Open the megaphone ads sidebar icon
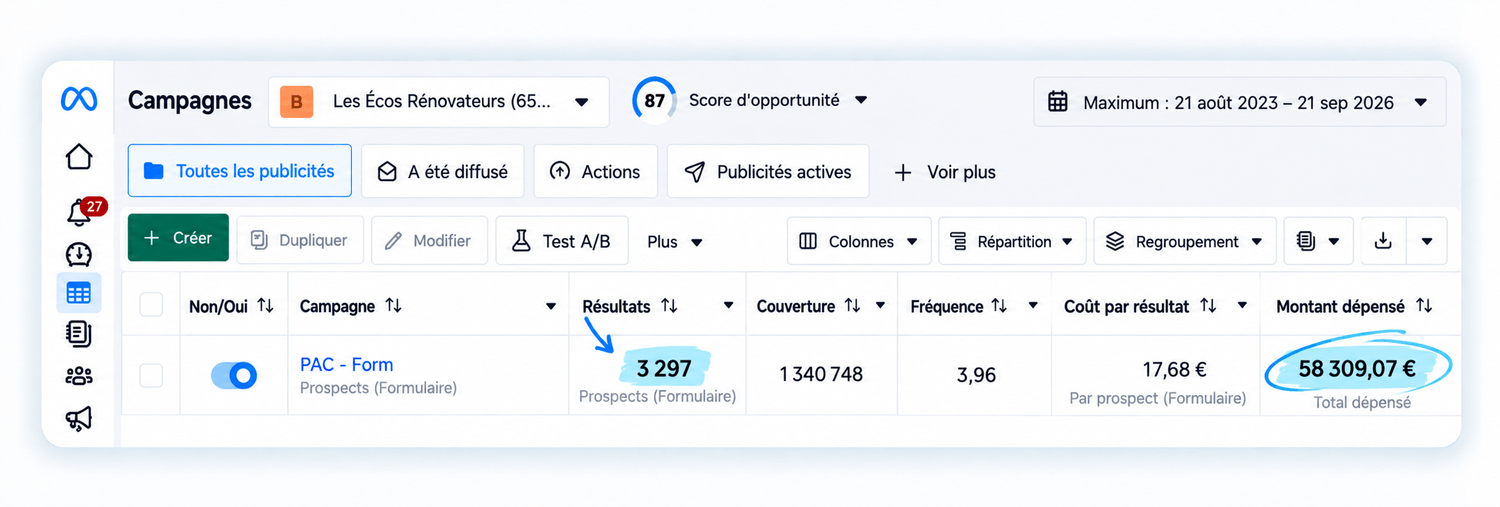The image size is (1500, 507). 79,418
